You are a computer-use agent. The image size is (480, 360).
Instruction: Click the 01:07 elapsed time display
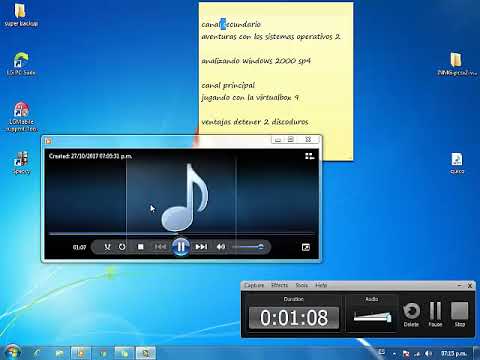click(79, 247)
